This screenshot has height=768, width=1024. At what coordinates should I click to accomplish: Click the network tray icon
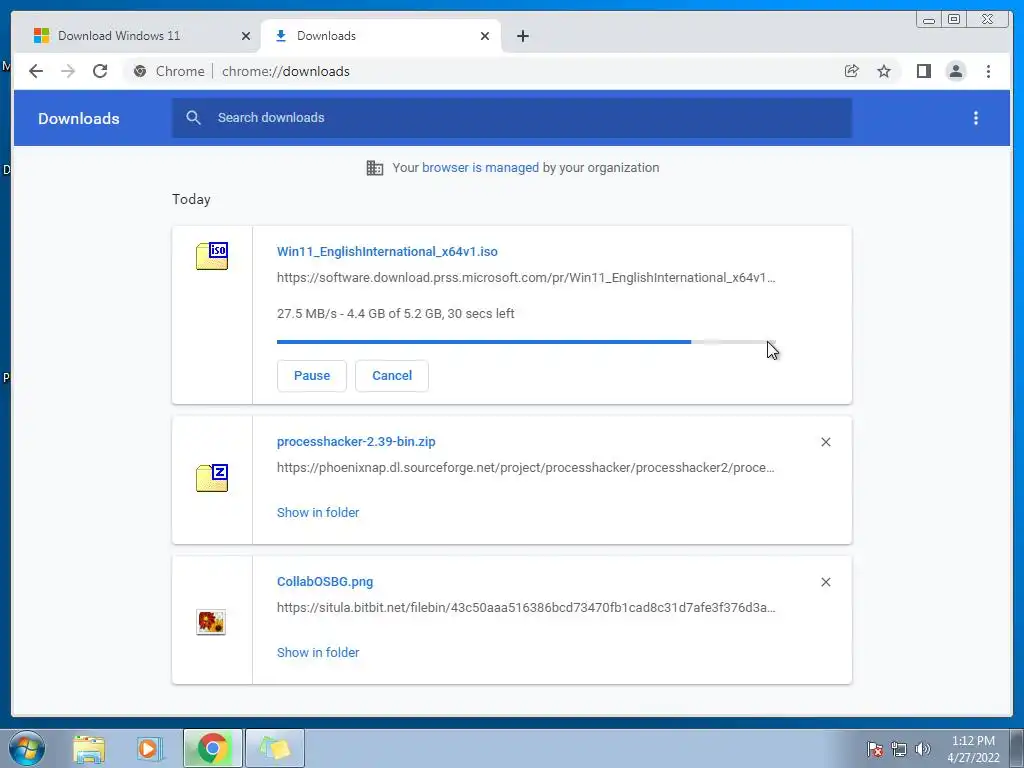[899, 749]
